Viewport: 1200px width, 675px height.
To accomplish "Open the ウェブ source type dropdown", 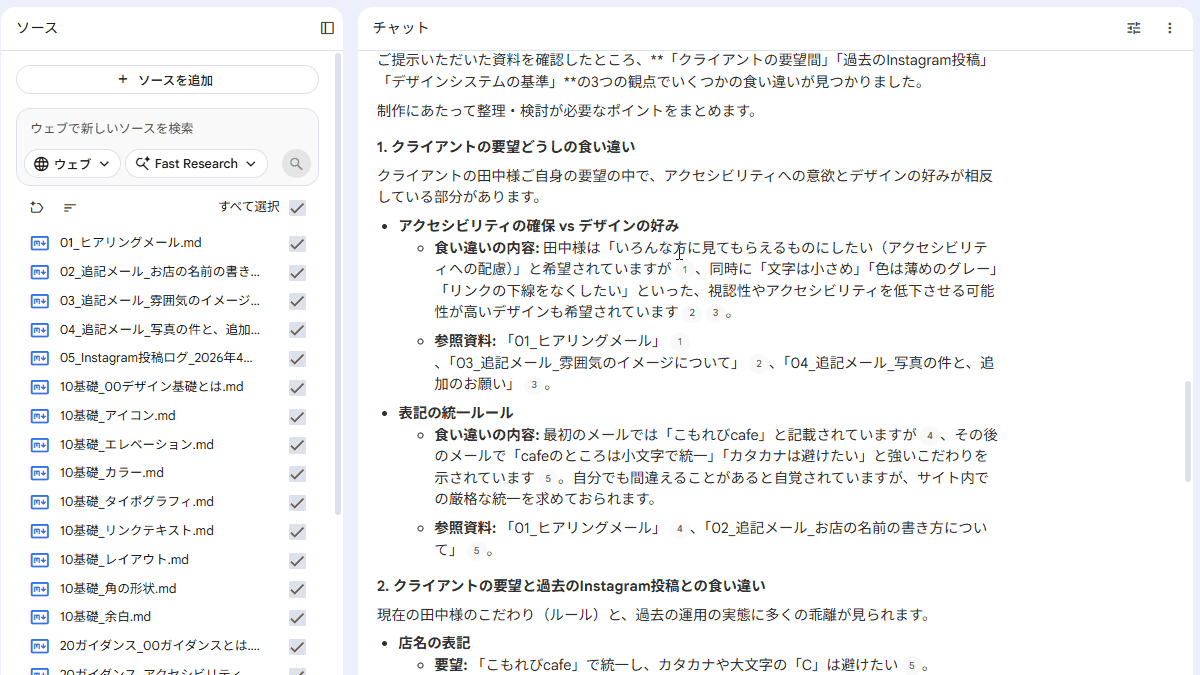I will click(72, 163).
